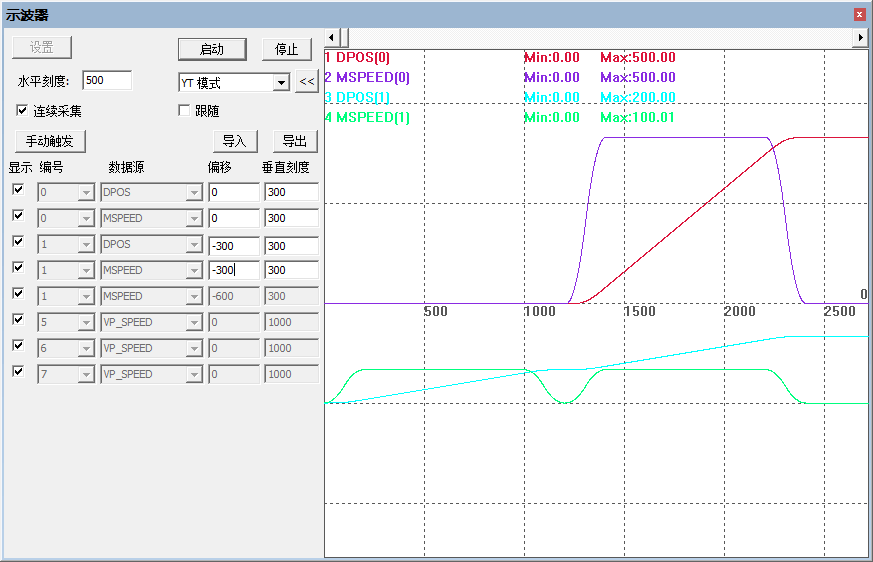Screen dimensions: 873x562
Task: Uncheck display checkbox for VP_SPEED row 5
Action: coord(18,320)
